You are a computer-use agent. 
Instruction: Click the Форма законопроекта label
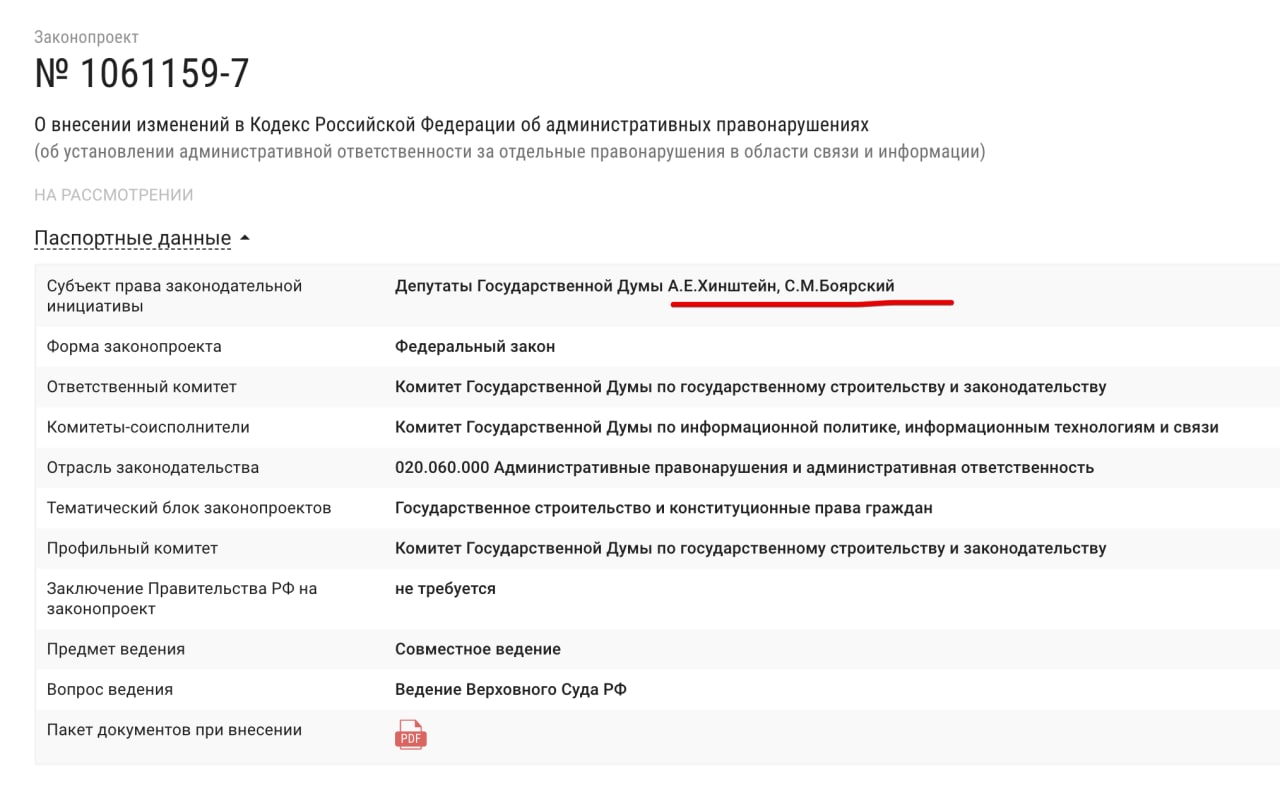(x=134, y=346)
